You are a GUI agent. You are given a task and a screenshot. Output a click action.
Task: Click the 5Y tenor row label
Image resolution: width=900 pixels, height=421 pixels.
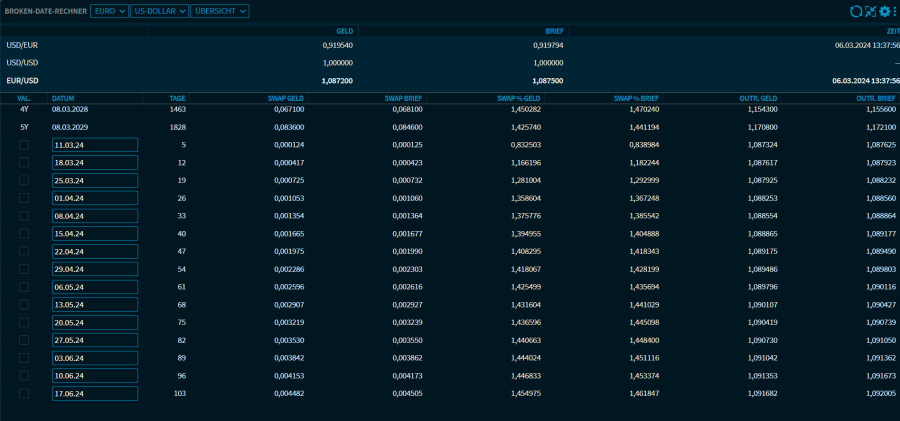pos(24,127)
